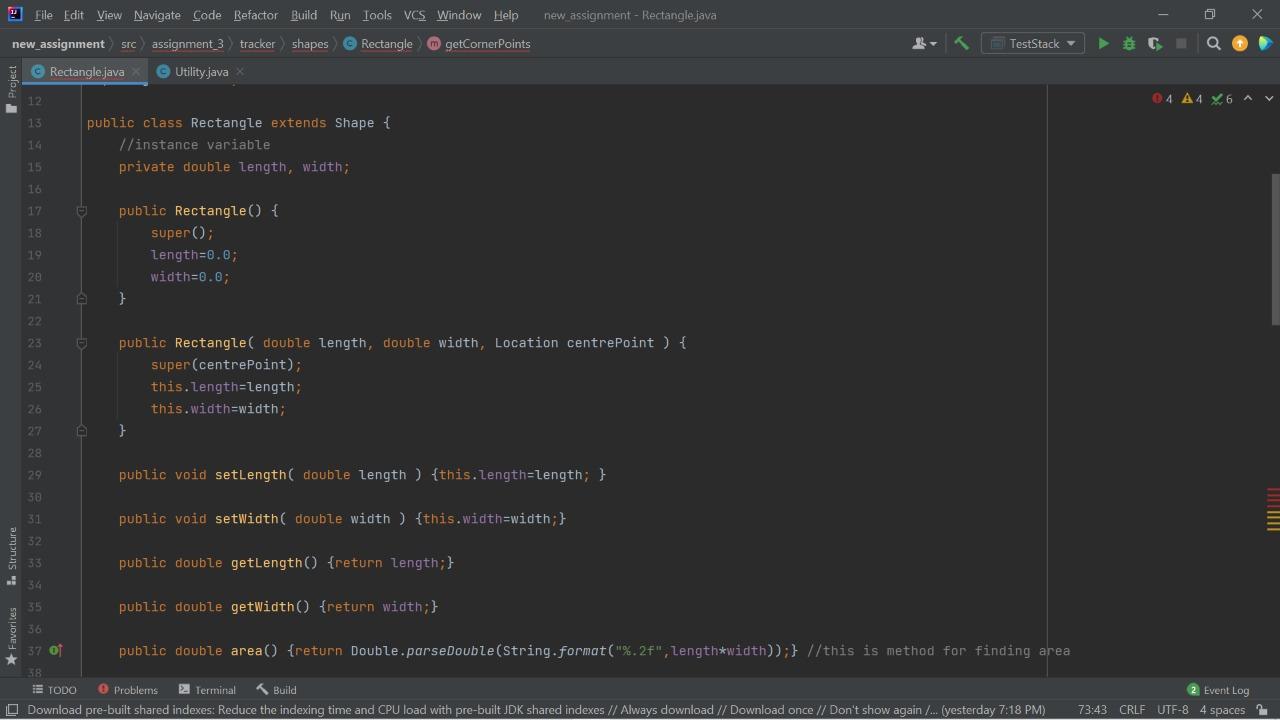
Task: Go to next highlighted error arrow
Action: click(x=1269, y=99)
